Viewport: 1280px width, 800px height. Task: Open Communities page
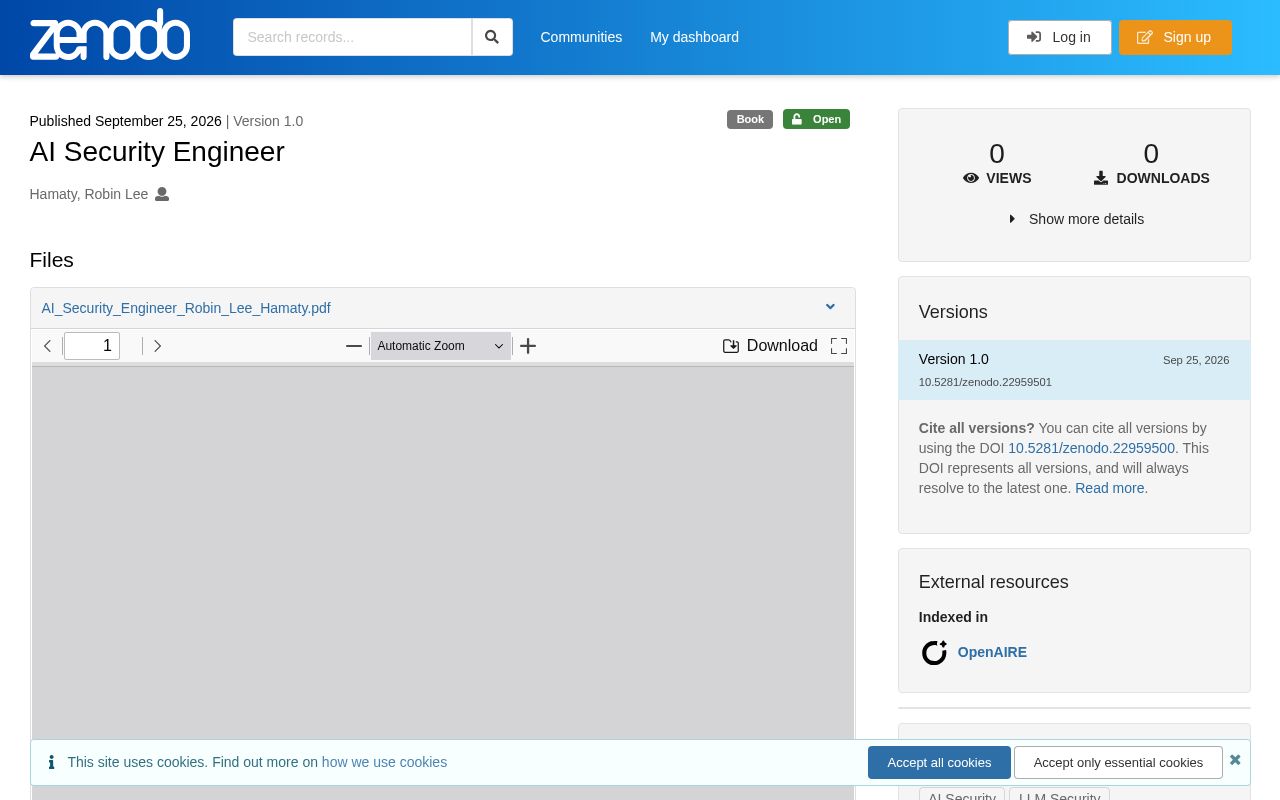[581, 37]
